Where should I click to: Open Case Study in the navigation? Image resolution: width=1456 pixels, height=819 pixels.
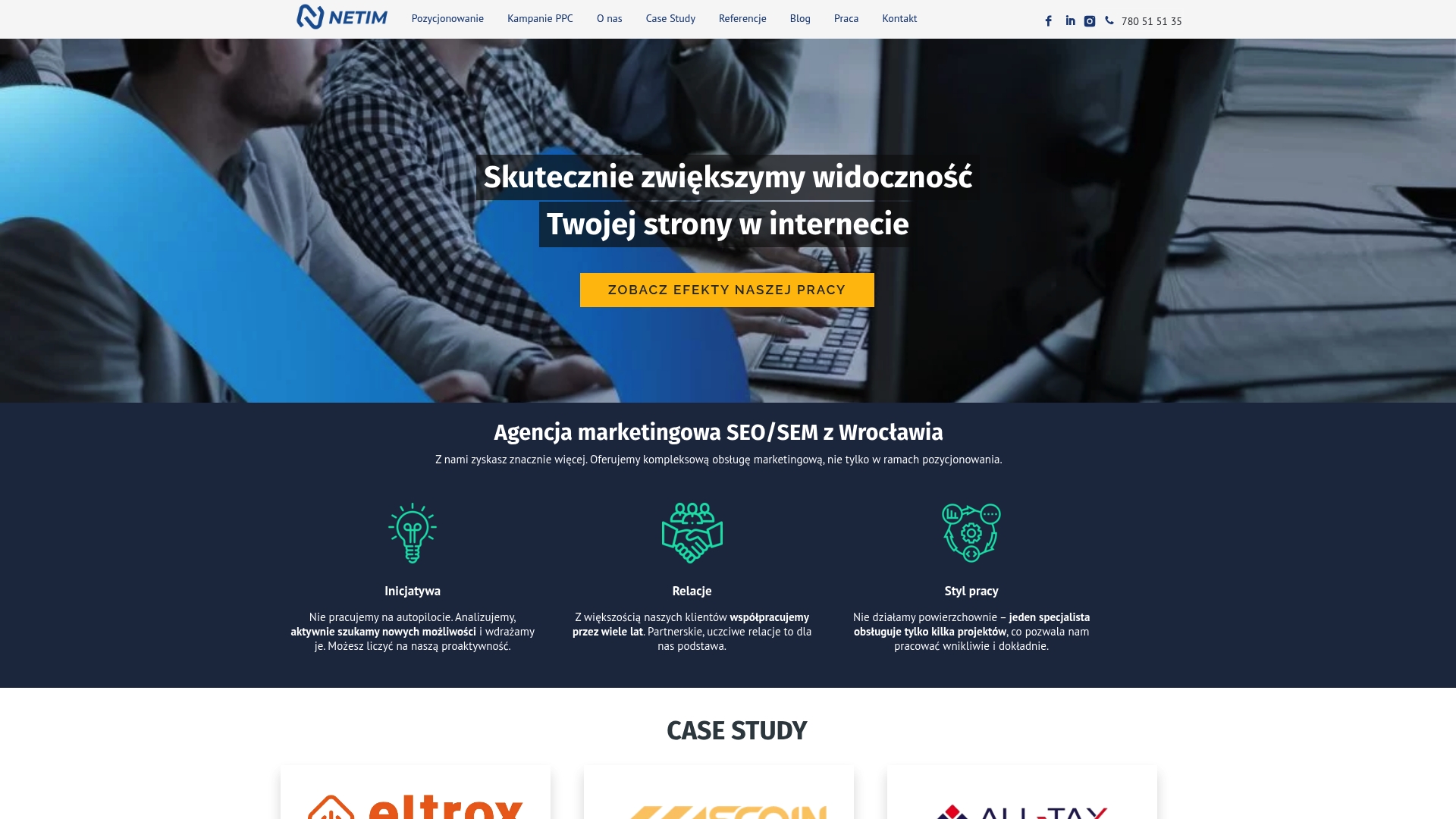point(670,18)
